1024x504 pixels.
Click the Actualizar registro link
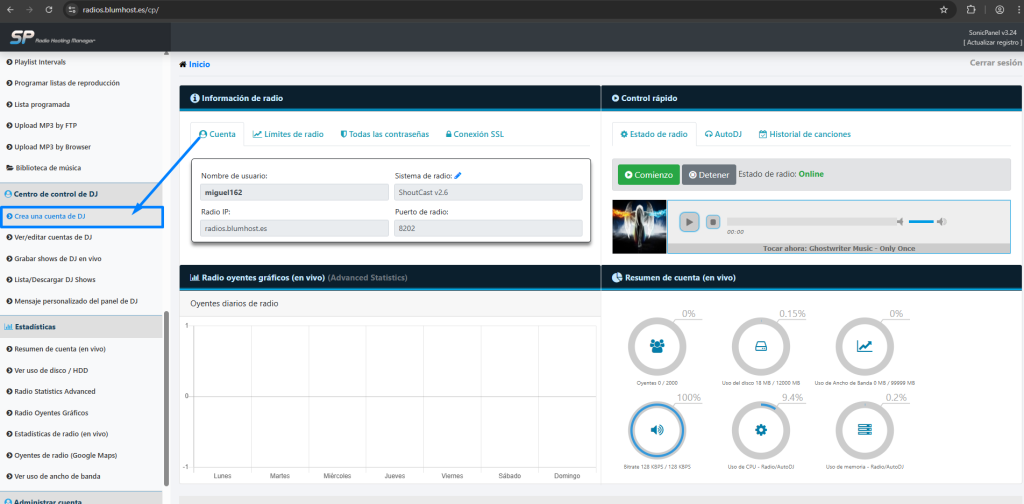[x=993, y=42]
